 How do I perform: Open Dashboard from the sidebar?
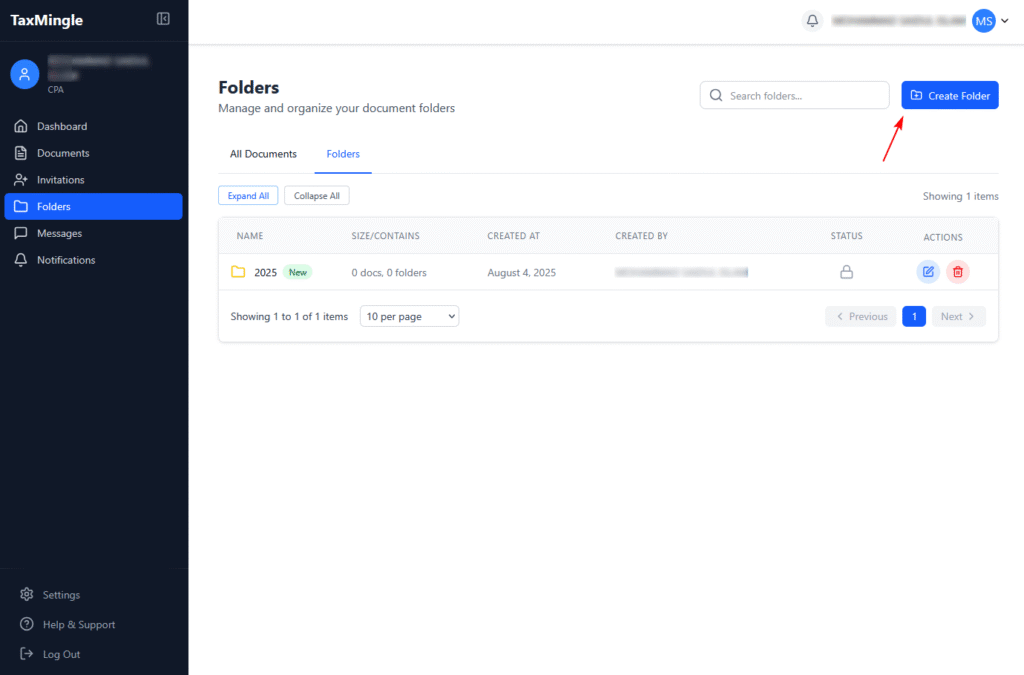coord(62,127)
